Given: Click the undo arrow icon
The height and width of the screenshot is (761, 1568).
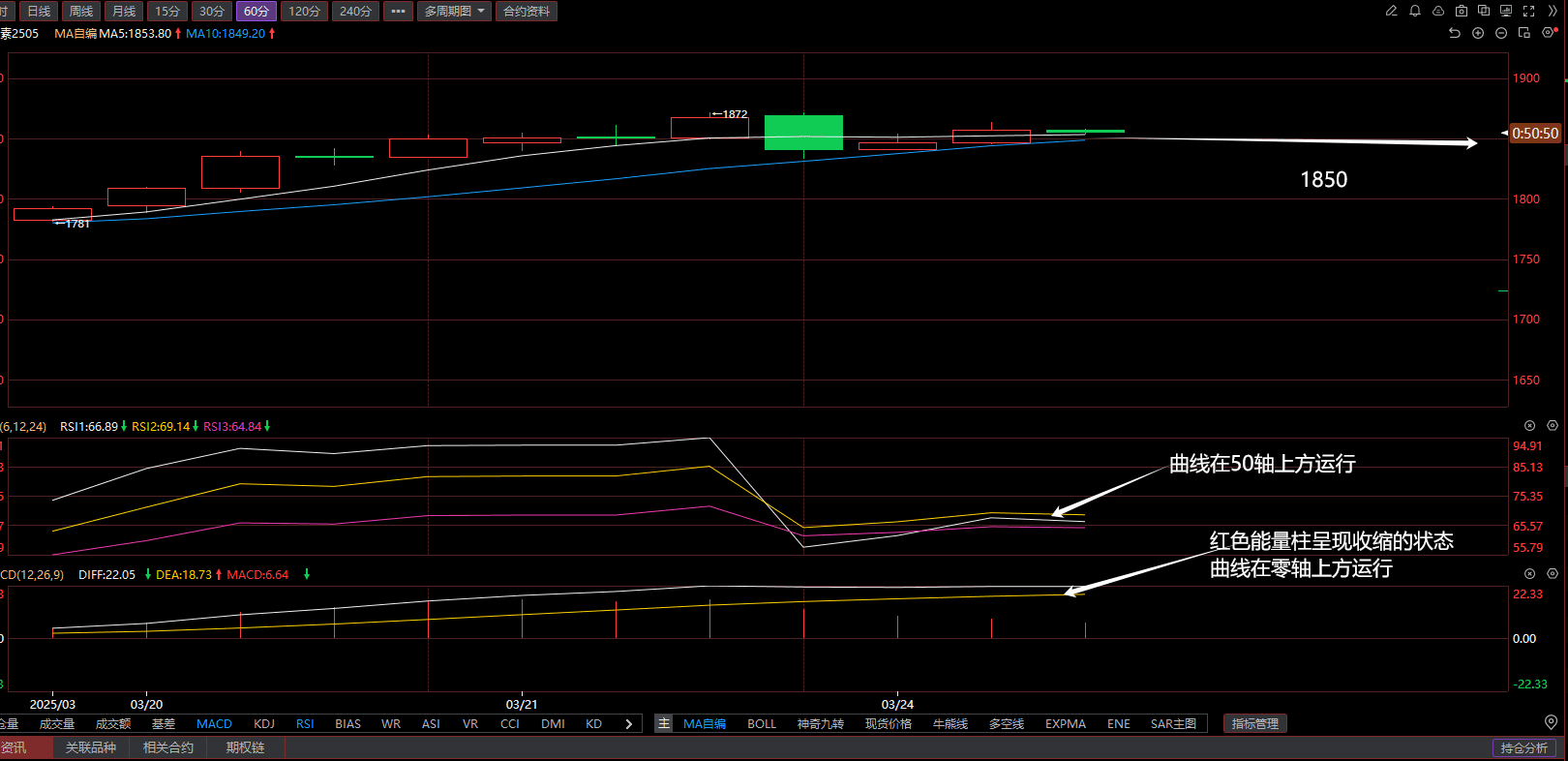Looking at the screenshot, I should 1454,33.
